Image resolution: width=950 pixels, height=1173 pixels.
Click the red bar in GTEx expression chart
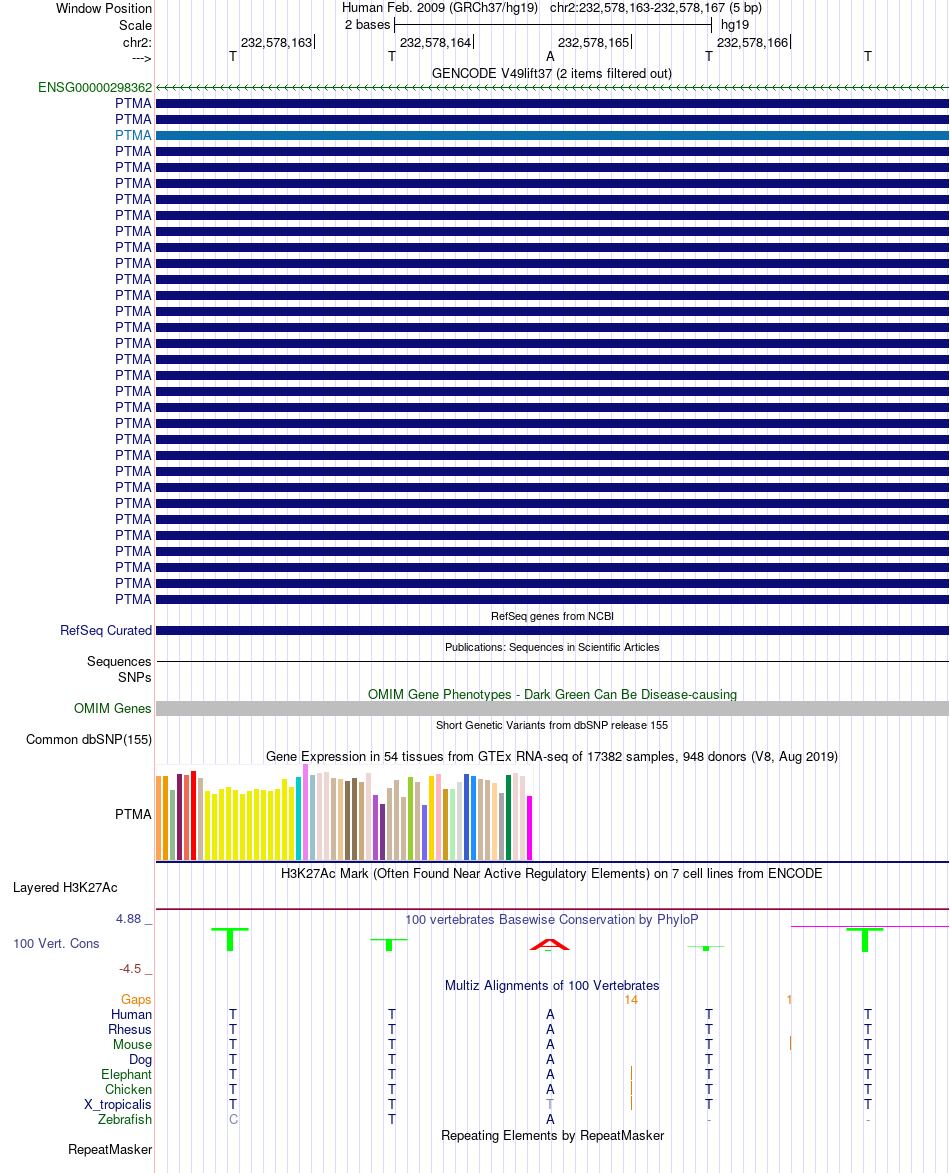point(194,815)
